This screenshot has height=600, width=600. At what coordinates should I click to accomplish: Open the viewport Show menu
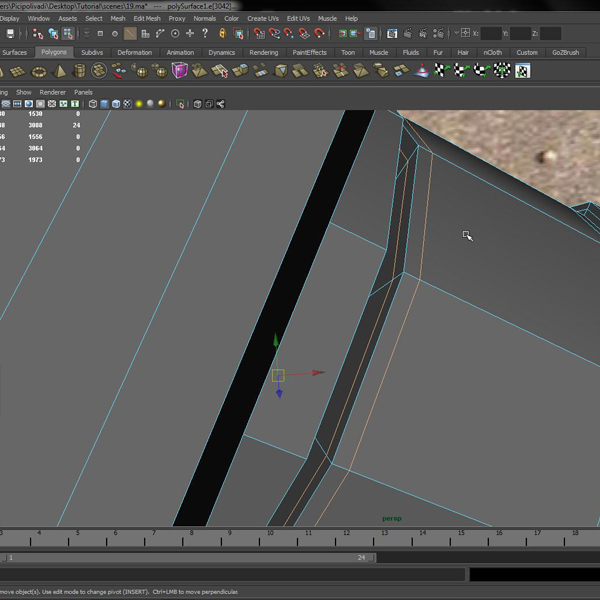point(24,92)
